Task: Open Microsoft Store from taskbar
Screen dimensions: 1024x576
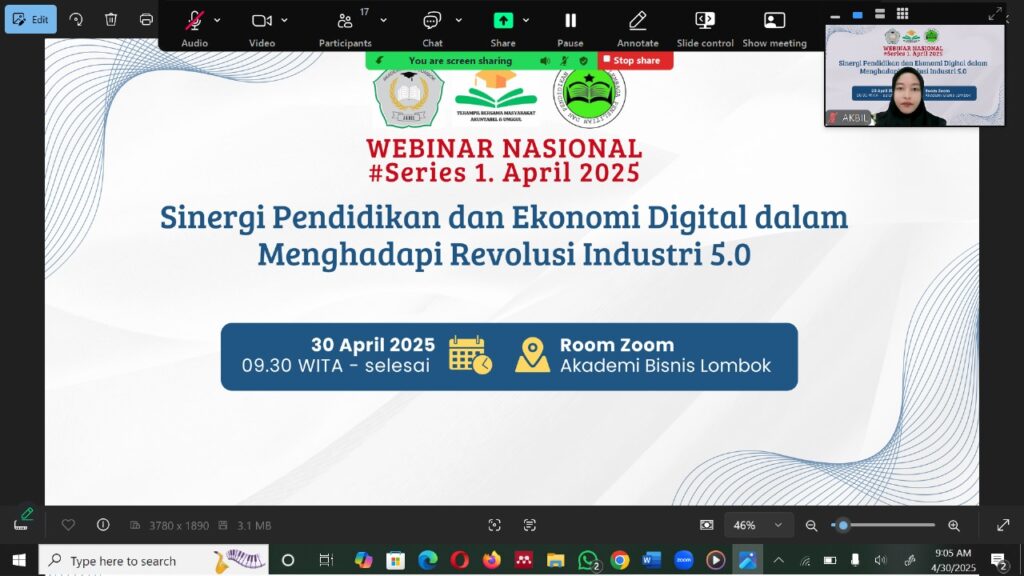Action: (x=395, y=560)
